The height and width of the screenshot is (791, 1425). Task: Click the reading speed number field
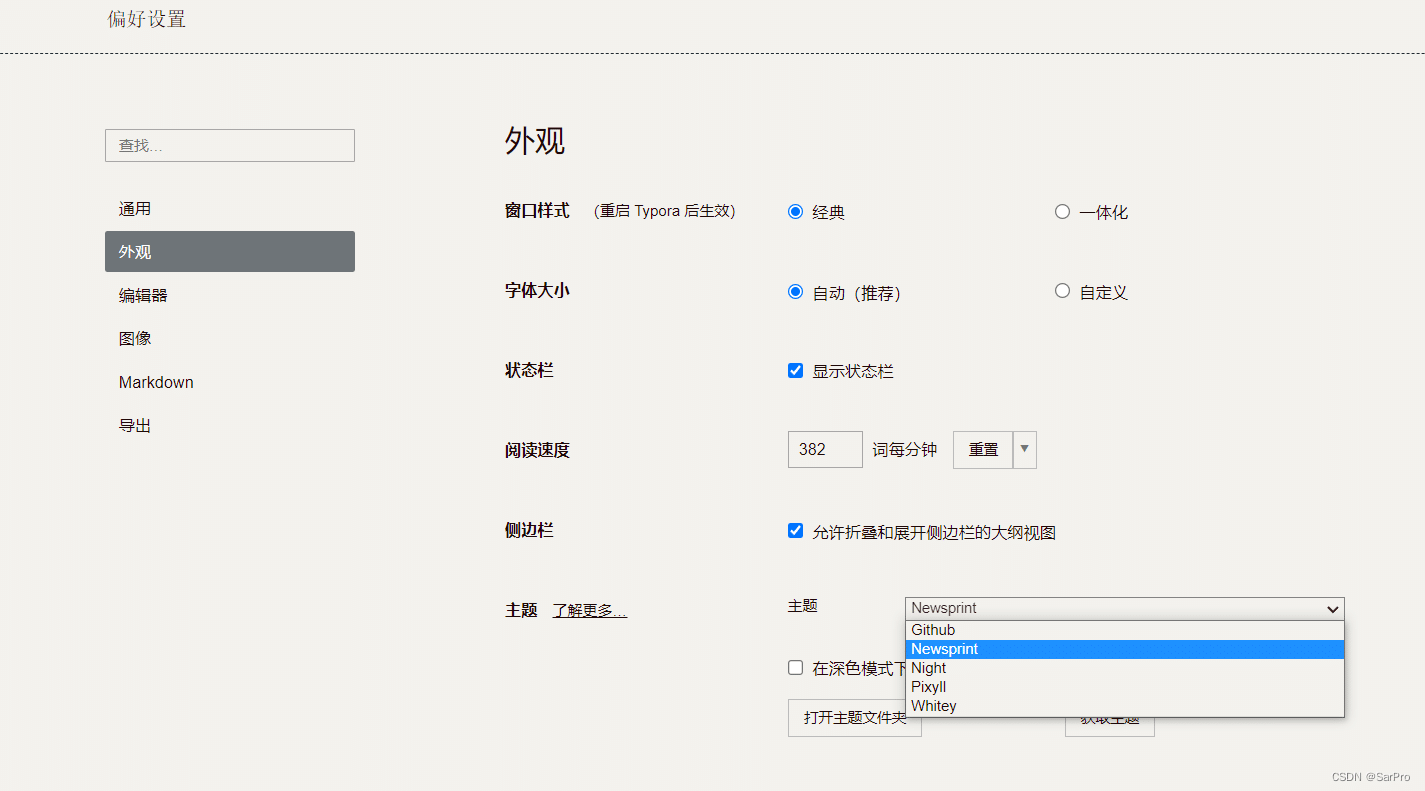pos(824,450)
